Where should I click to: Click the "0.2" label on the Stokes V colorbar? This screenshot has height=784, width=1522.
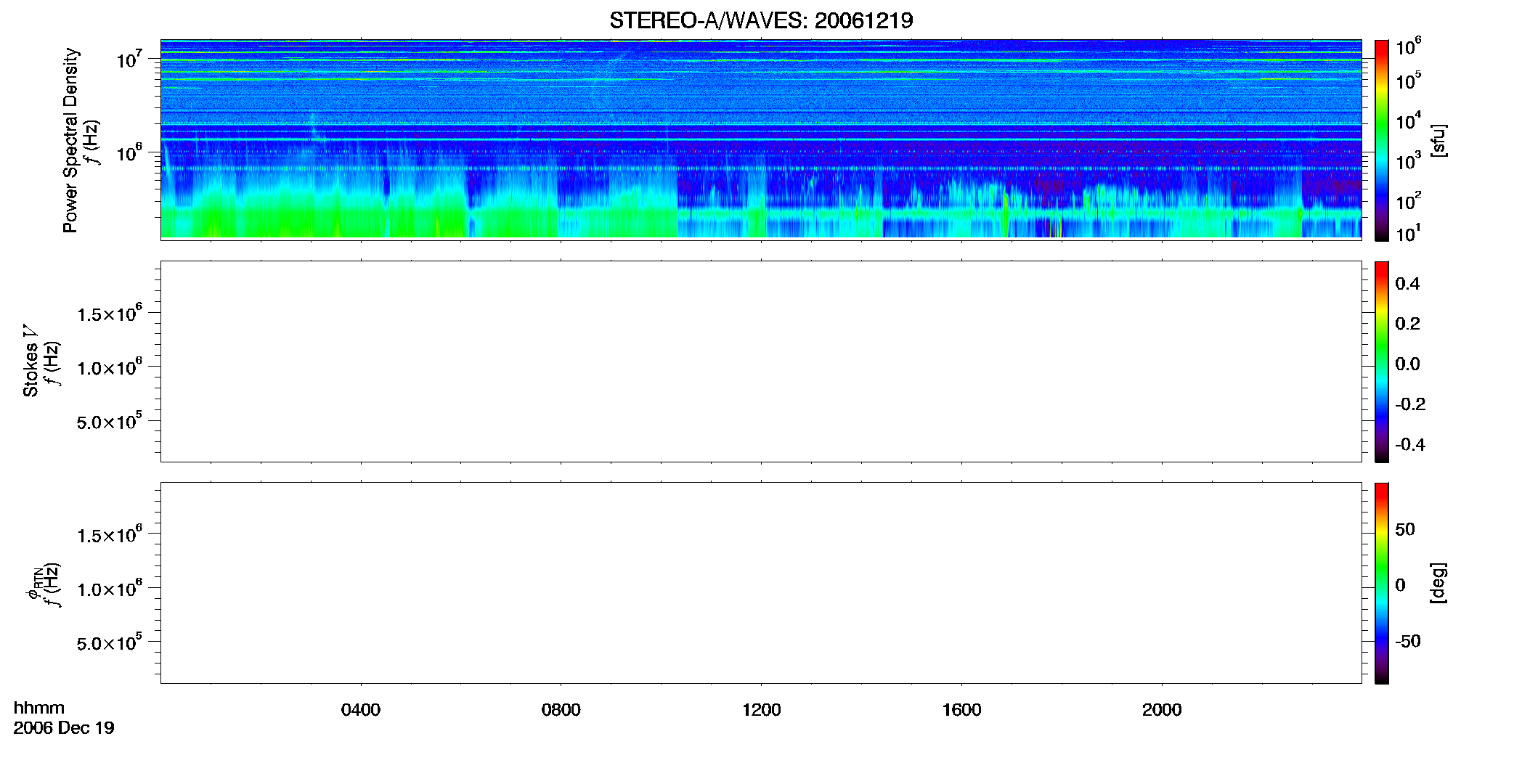[1407, 323]
